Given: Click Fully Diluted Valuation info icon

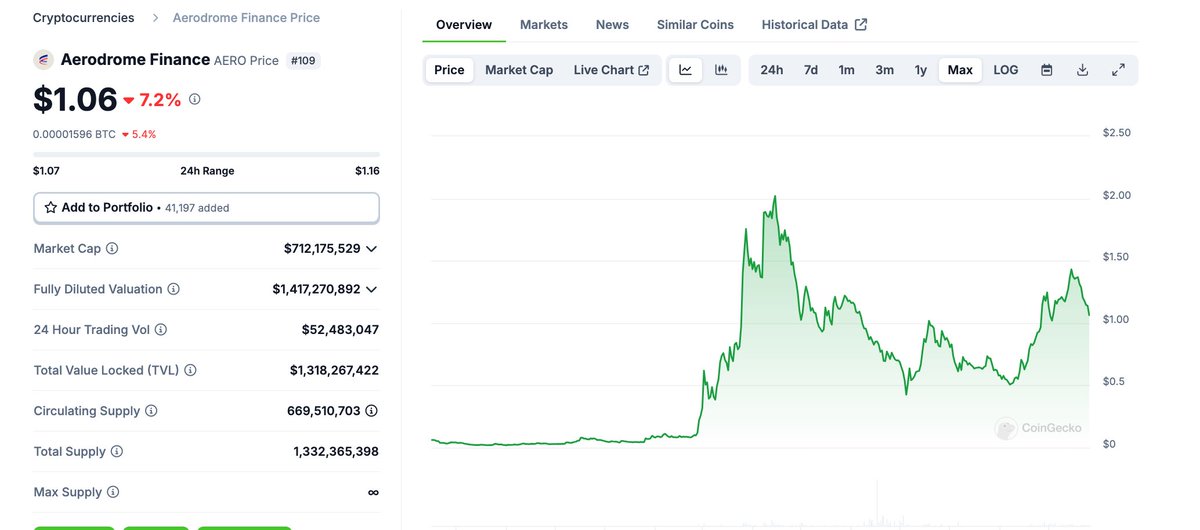Looking at the screenshot, I should [173, 289].
